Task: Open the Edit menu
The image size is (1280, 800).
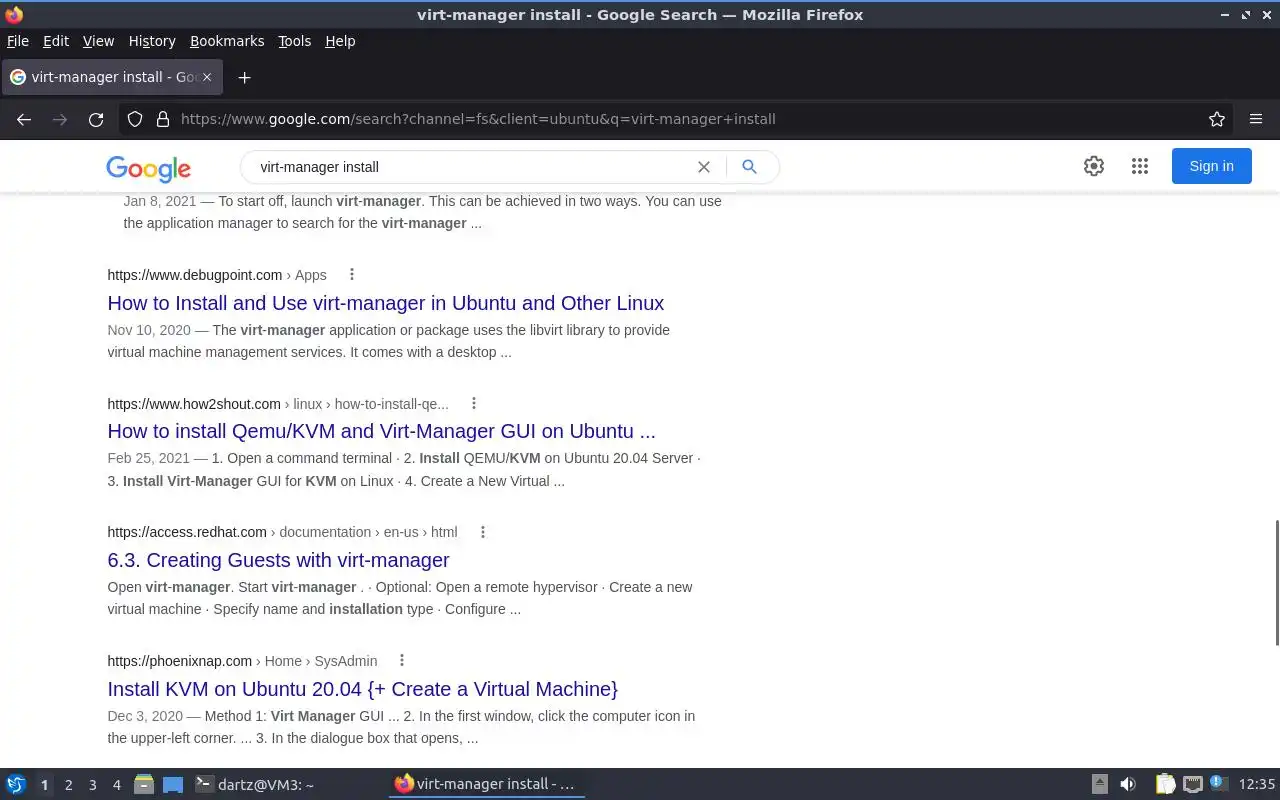Action: 56,41
